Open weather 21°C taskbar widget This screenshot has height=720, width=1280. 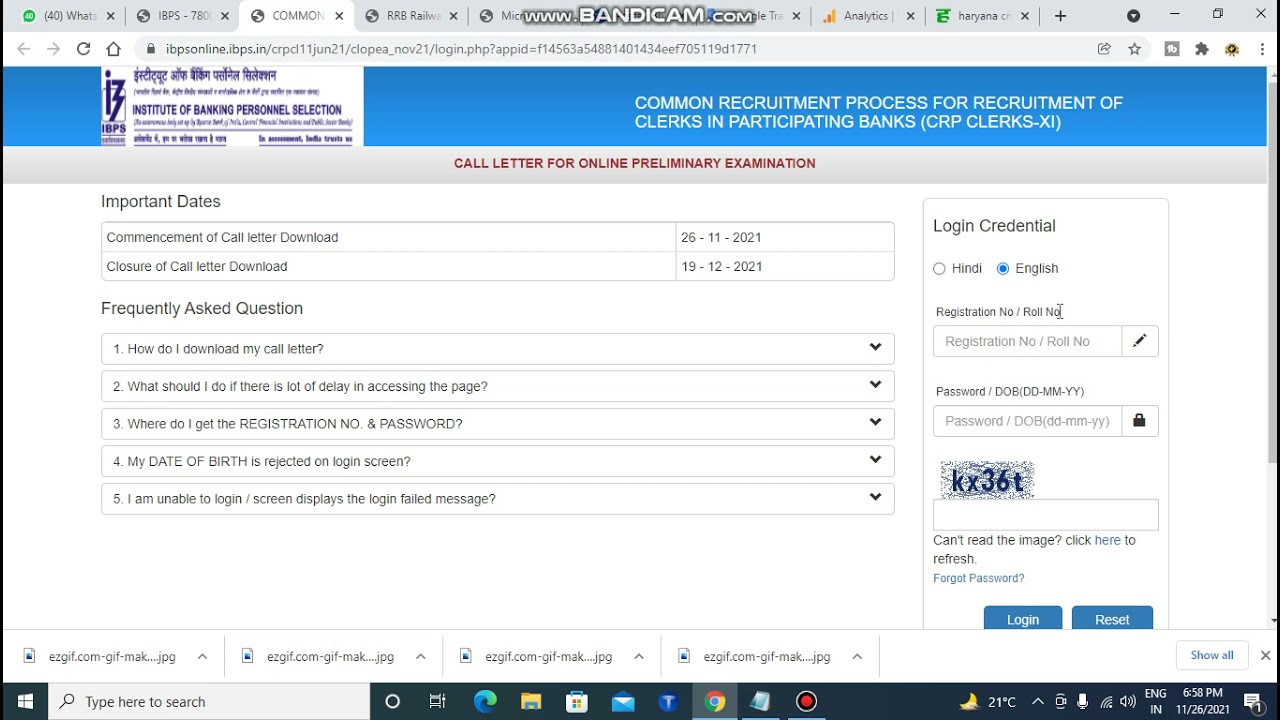click(987, 701)
